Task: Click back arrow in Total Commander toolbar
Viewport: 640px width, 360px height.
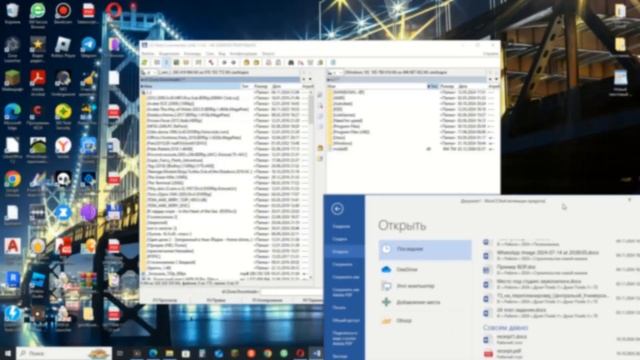Action: tap(224, 62)
